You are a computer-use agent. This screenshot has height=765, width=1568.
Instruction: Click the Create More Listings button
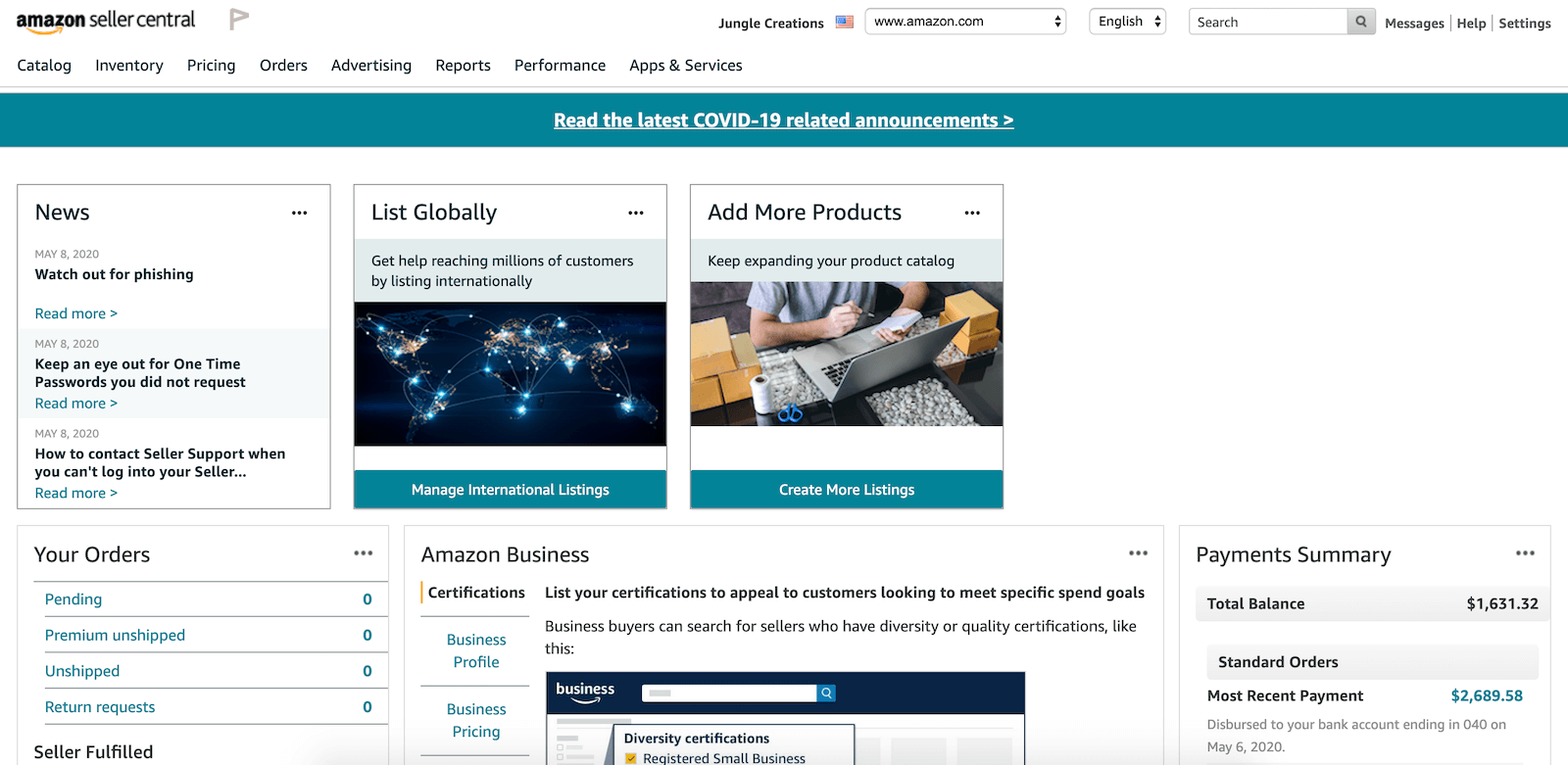[x=847, y=490]
